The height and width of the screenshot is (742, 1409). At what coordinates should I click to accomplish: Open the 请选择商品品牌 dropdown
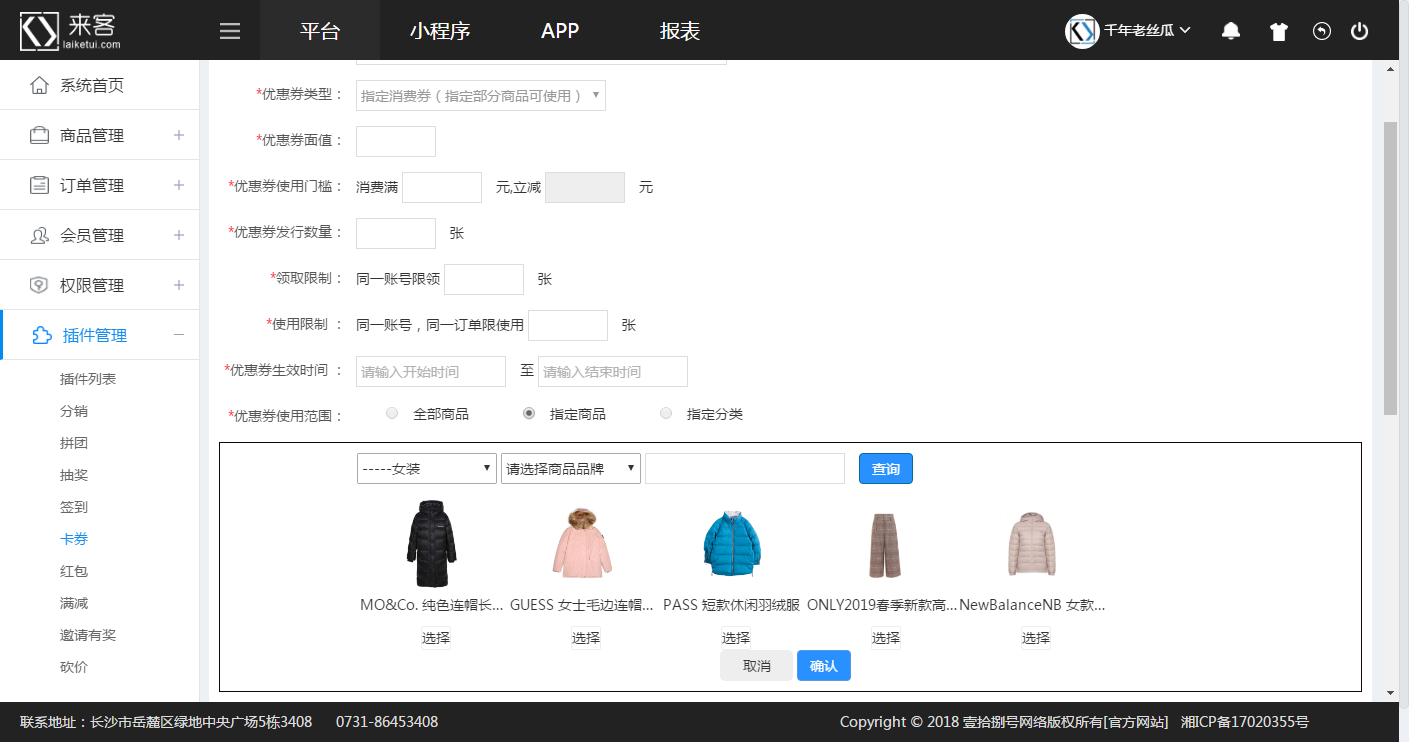point(571,468)
